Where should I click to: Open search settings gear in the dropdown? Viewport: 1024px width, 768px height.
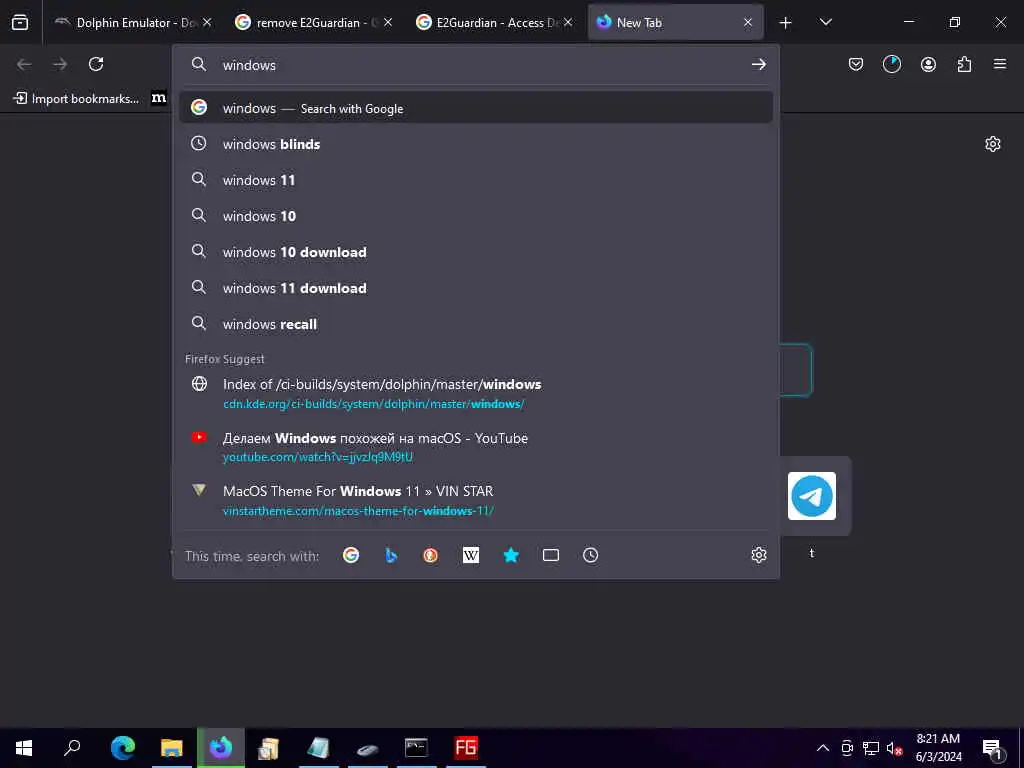tap(758, 555)
